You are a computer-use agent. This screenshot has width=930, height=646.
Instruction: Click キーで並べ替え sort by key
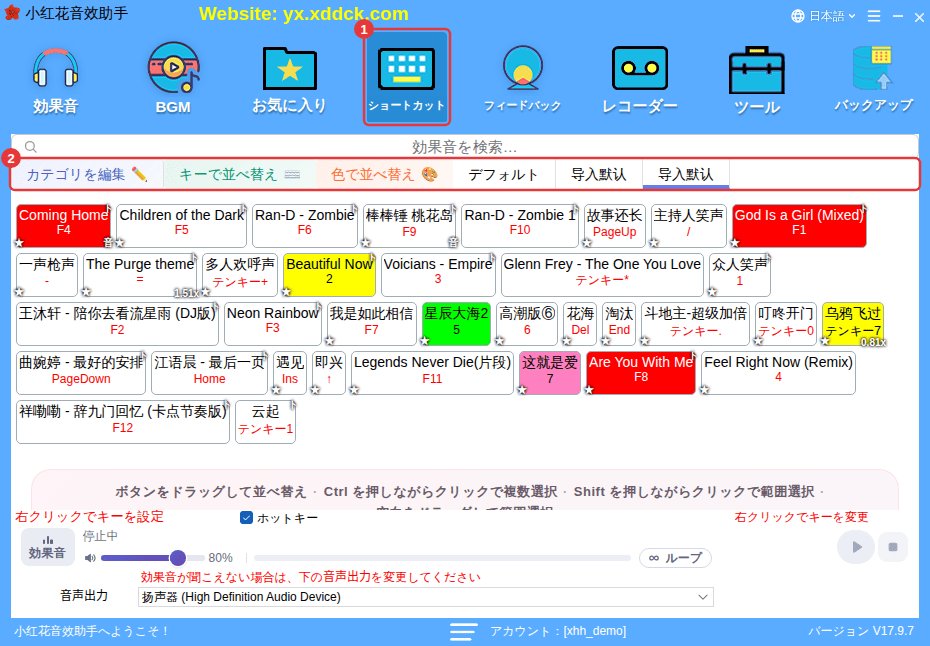point(240,174)
